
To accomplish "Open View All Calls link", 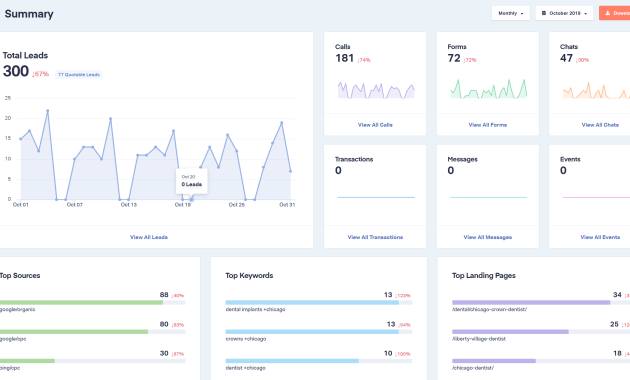I will [375, 125].
